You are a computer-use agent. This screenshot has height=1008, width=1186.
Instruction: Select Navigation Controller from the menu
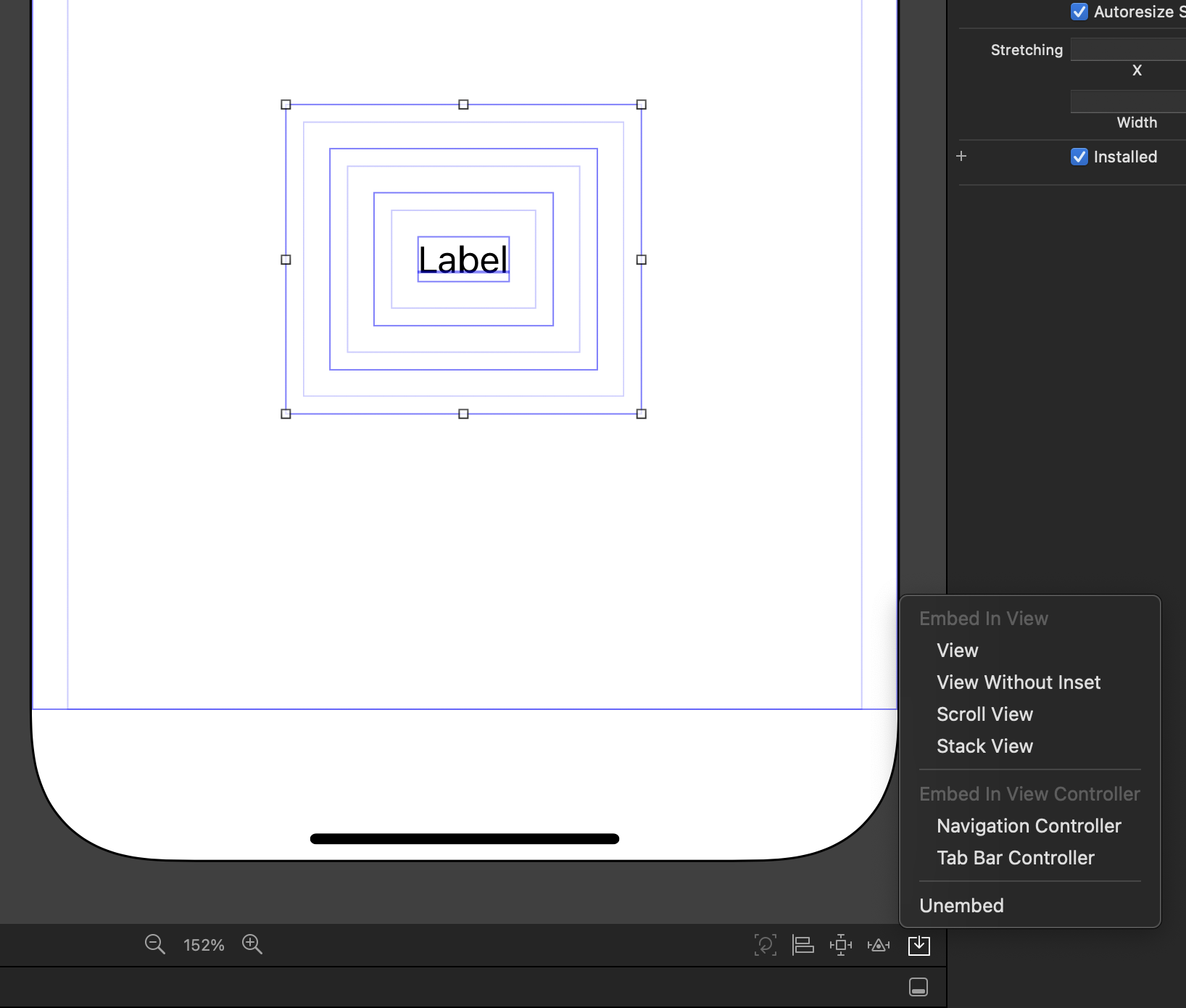pyautogui.click(x=1028, y=826)
